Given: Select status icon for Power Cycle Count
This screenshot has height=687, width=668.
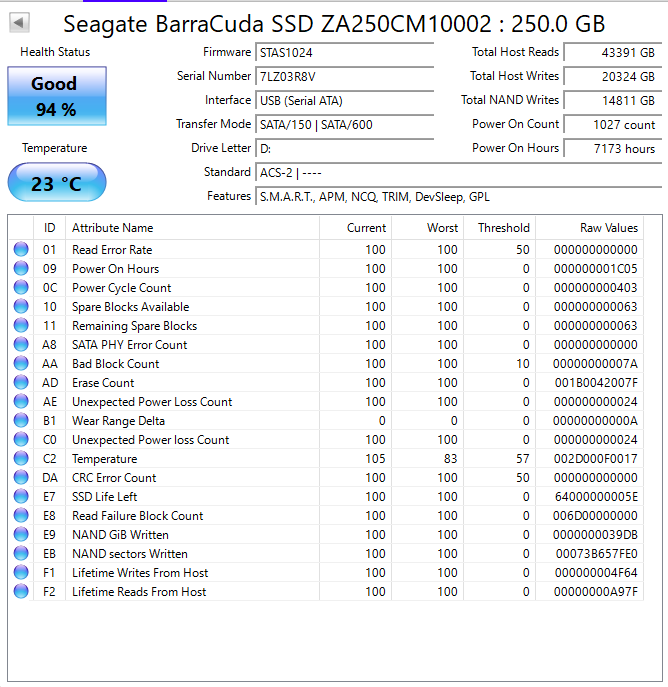Looking at the screenshot, I should [x=21, y=287].
